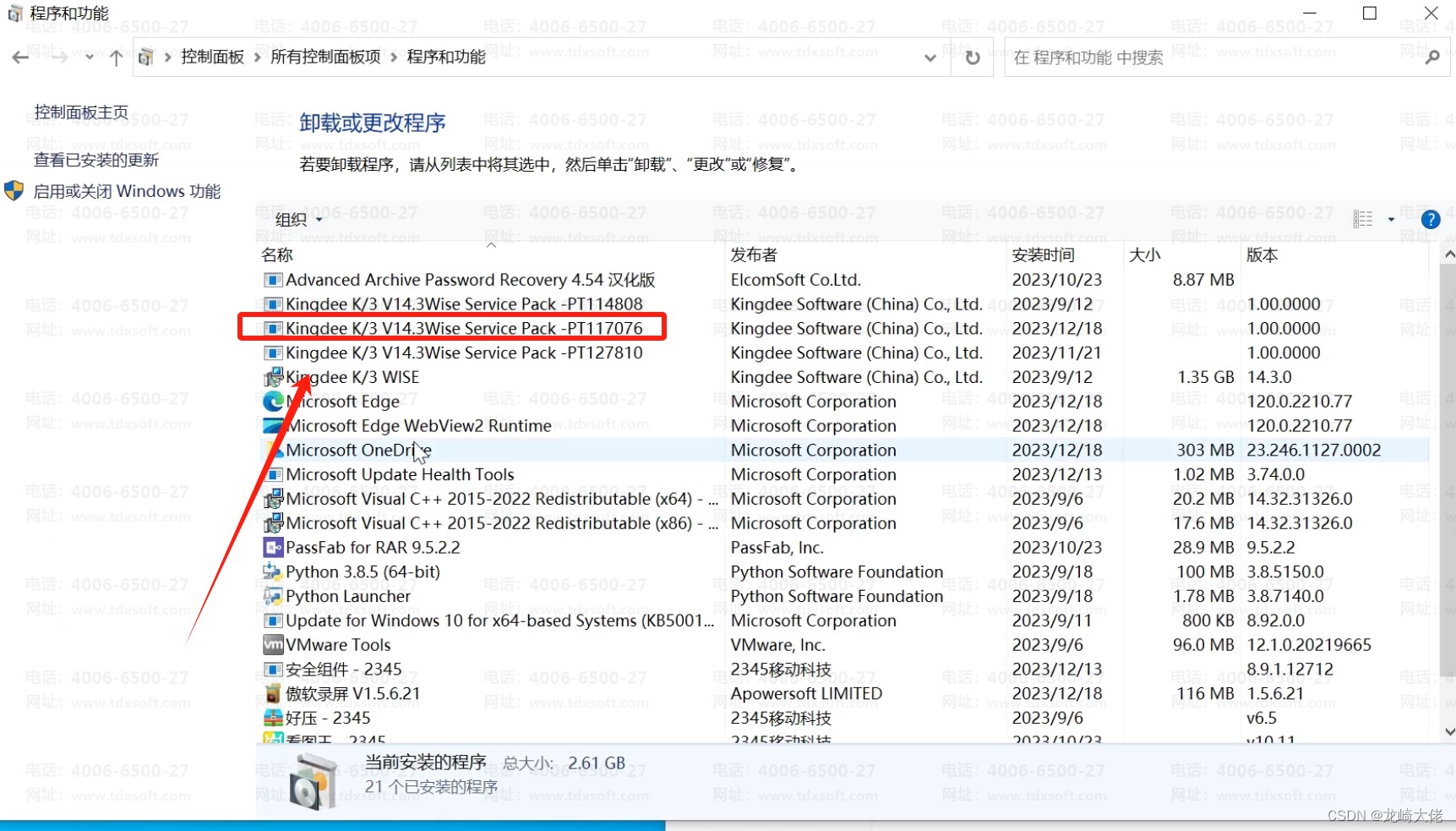Click version 12.1.0.20219665 cell
Screen dimensions: 1456x831
1309,645
